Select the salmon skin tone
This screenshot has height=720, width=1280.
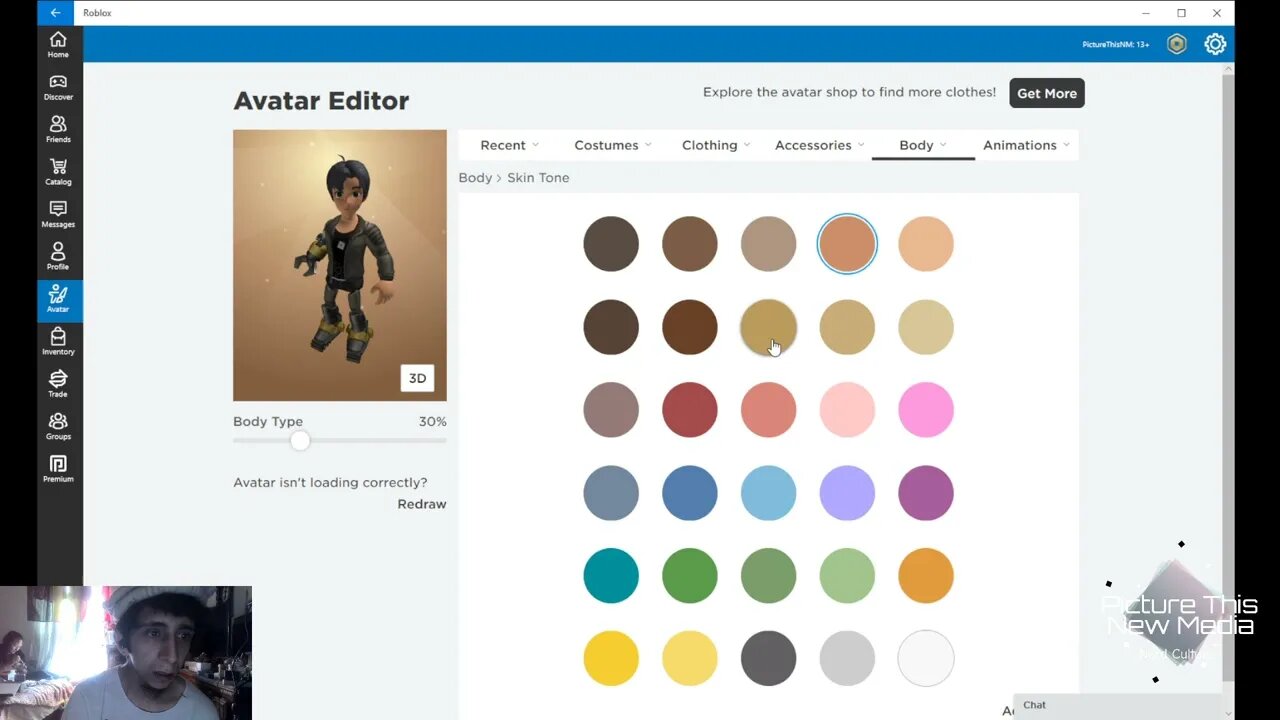click(x=768, y=410)
